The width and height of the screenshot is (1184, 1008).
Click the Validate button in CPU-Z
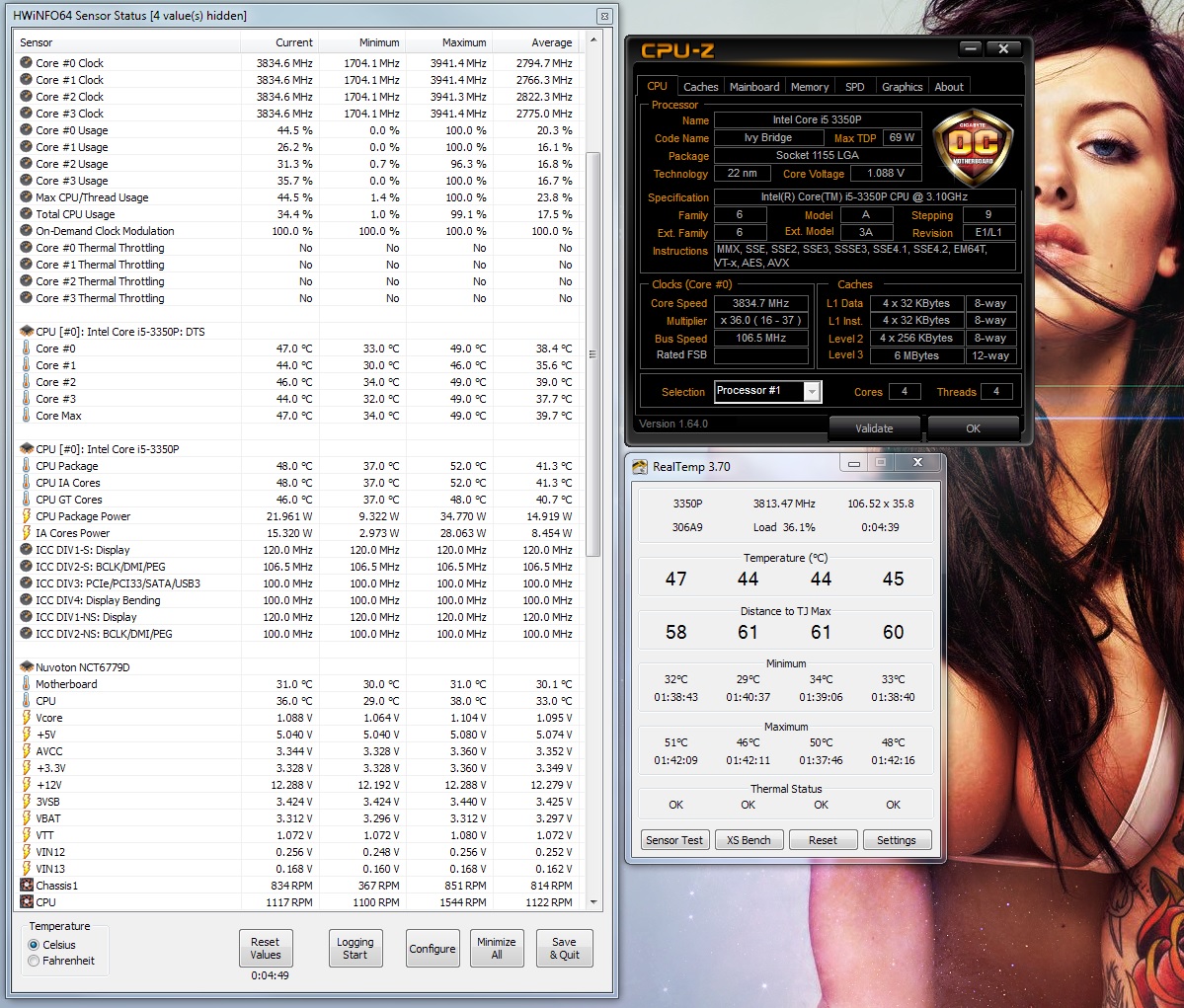[874, 428]
